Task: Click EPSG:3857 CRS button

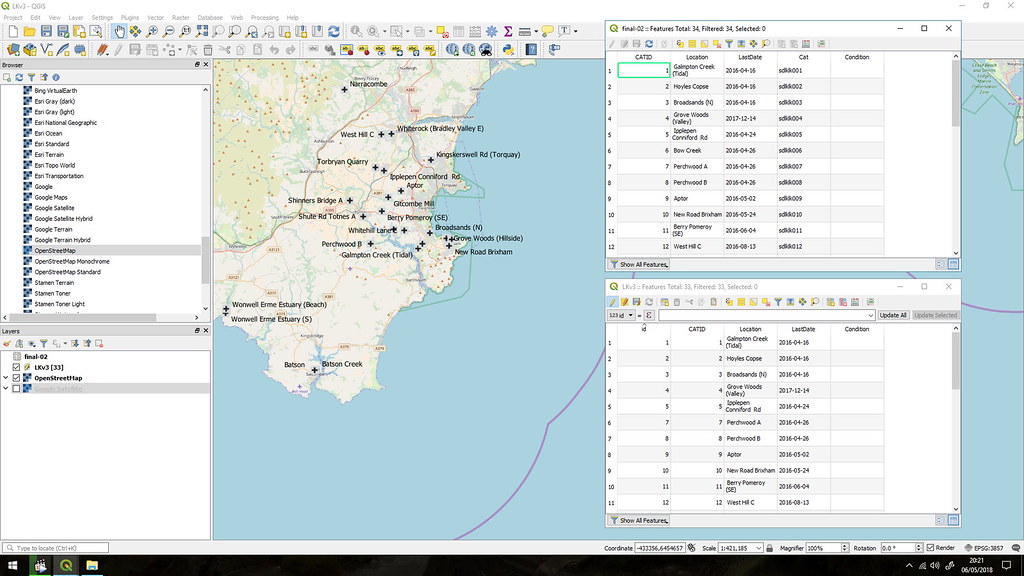Action: tap(984, 548)
